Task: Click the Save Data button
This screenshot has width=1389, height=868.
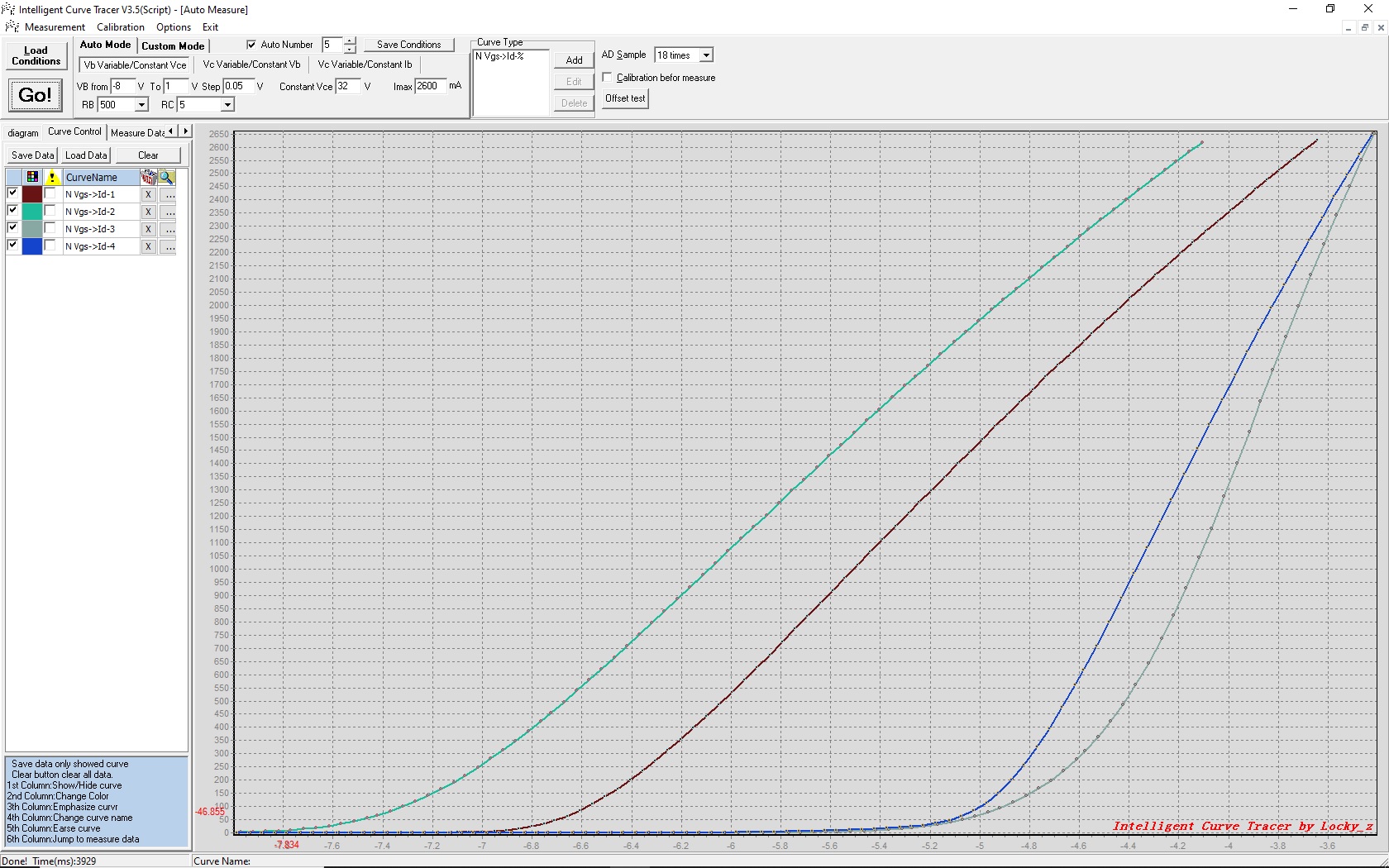Action: [32, 155]
